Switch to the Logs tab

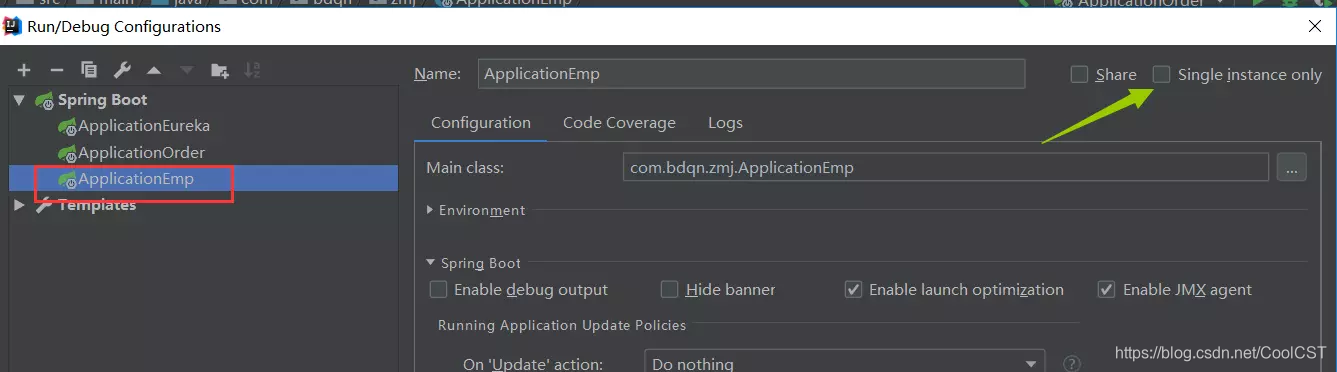[x=725, y=123]
